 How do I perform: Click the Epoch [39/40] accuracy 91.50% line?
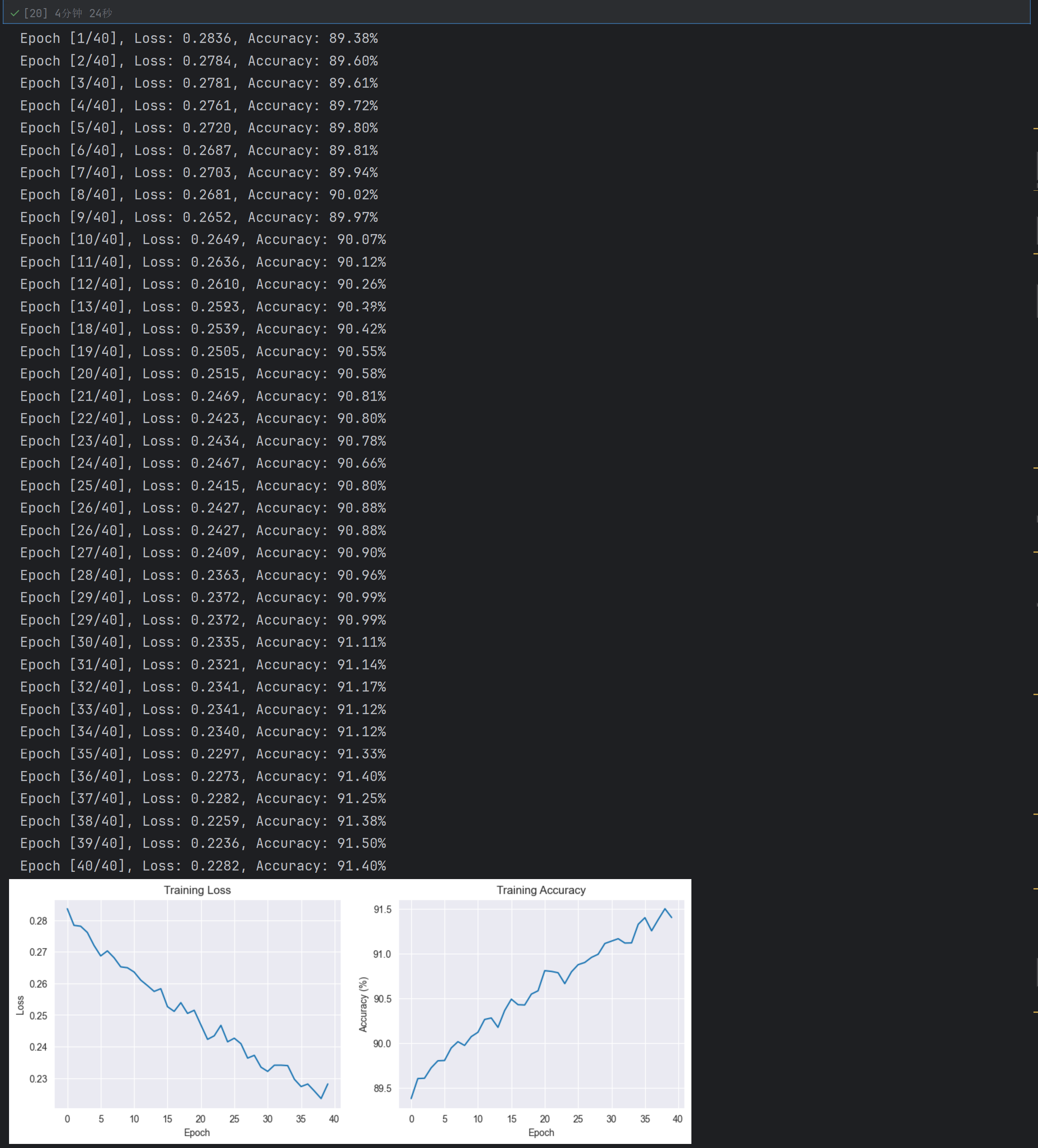click(203, 843)
